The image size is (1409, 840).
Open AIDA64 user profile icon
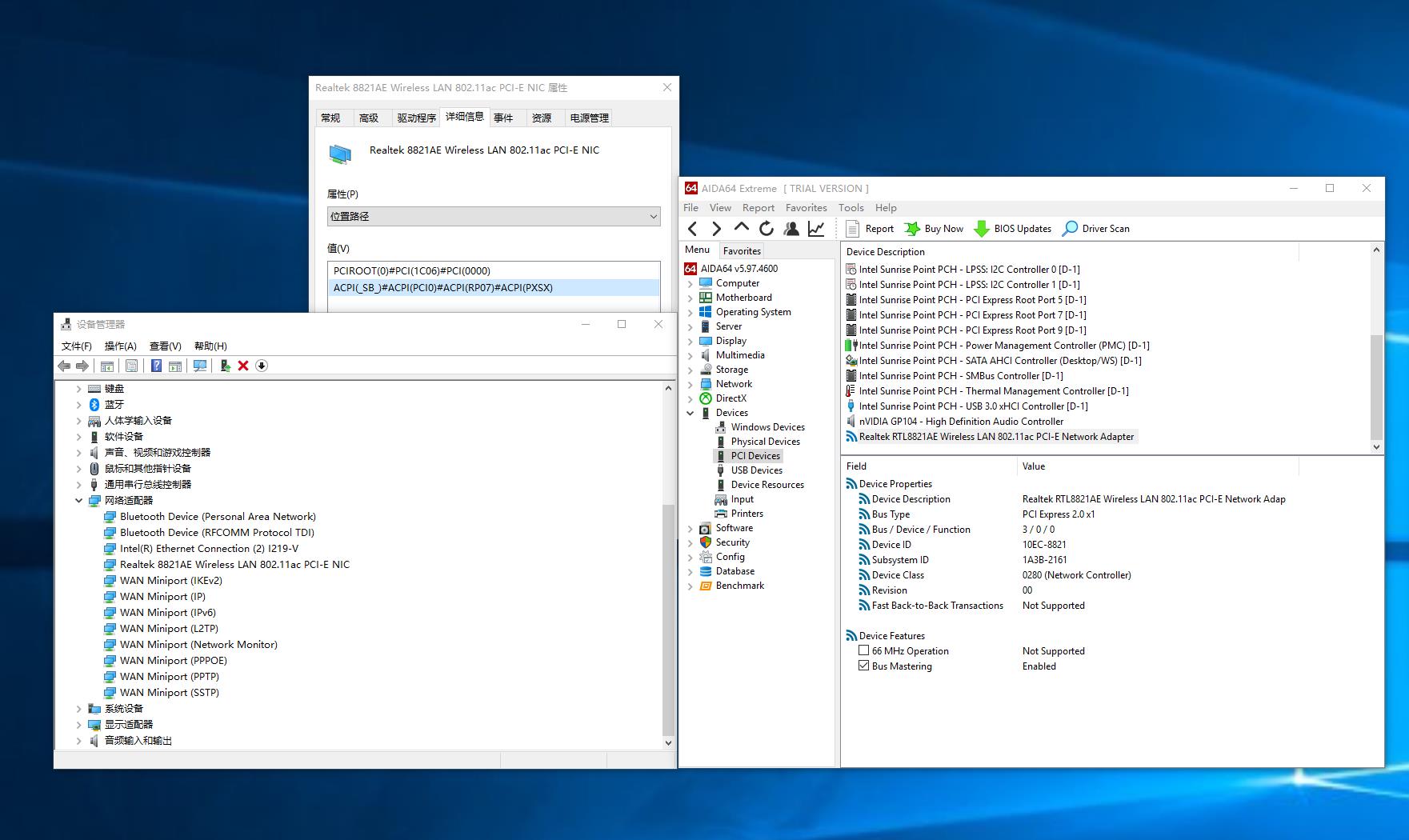(791, 229)
